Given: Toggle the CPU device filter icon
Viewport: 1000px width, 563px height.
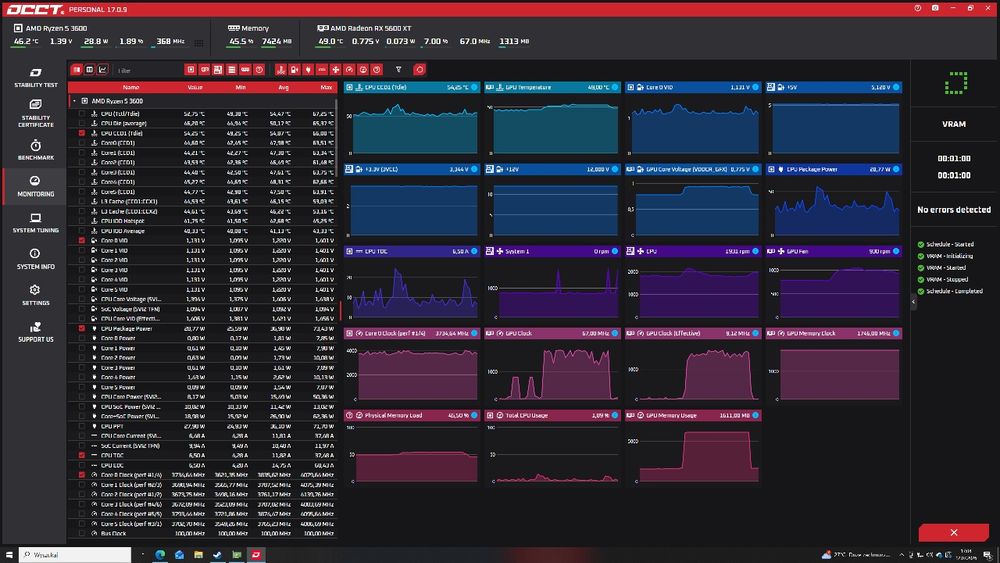Looking at the screenshot, I should (190, 69).
